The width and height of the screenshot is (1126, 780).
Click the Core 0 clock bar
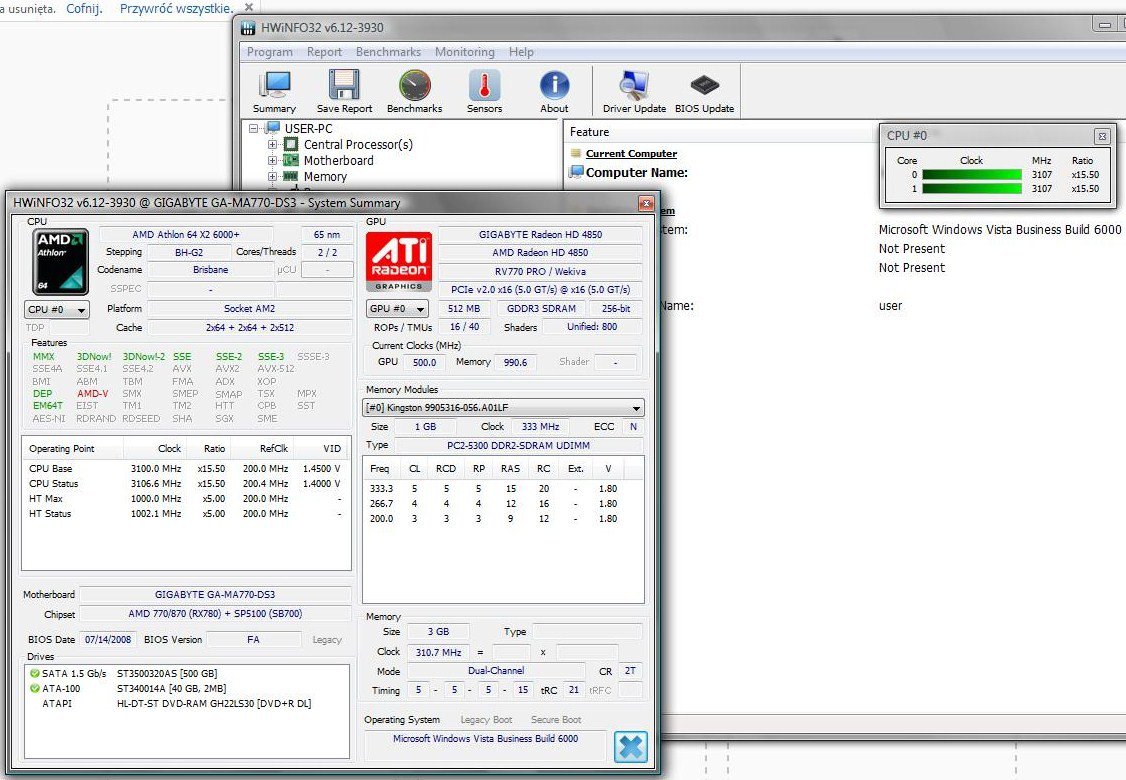pos(972,175)
